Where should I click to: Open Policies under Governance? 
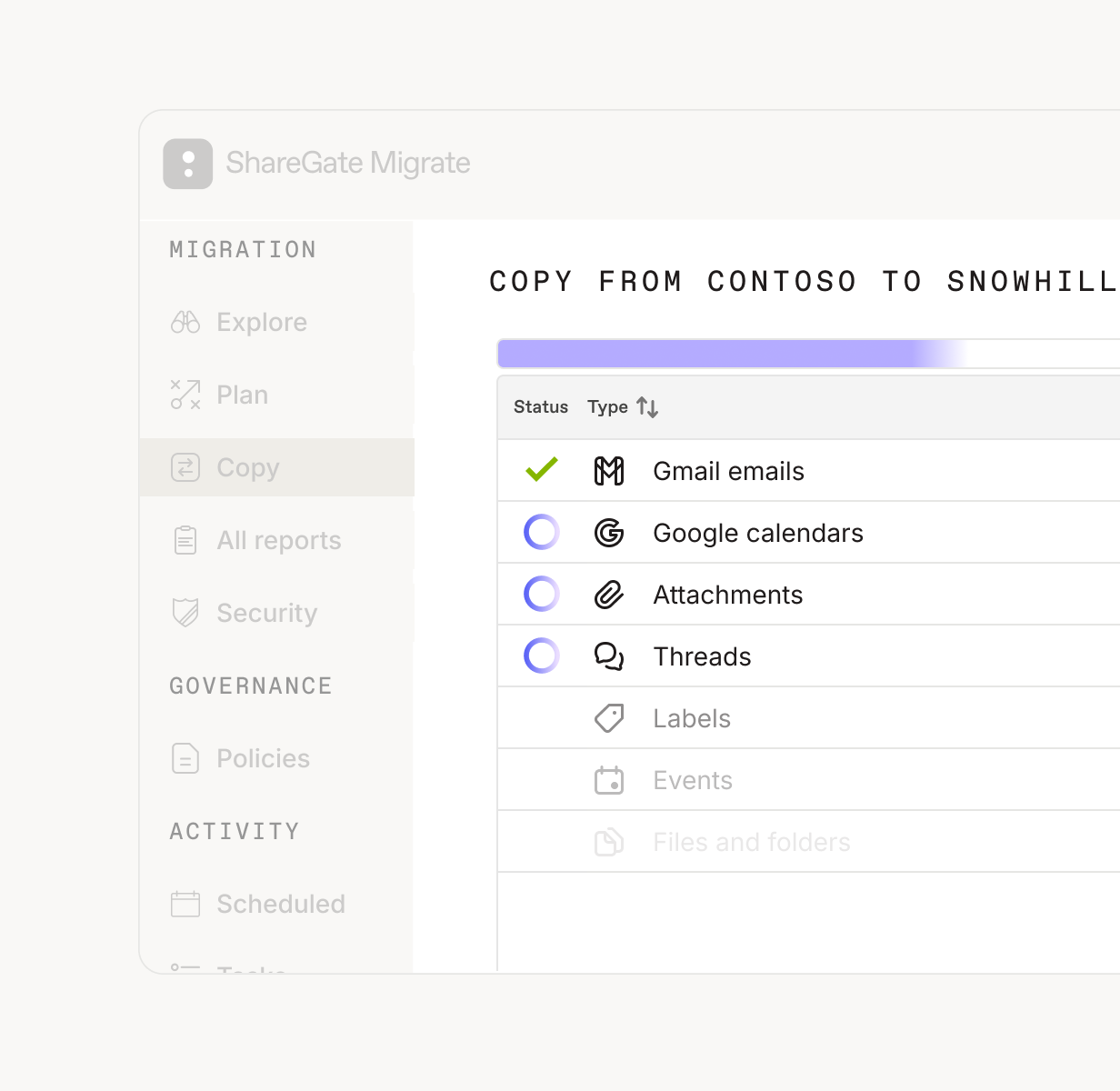277,758
